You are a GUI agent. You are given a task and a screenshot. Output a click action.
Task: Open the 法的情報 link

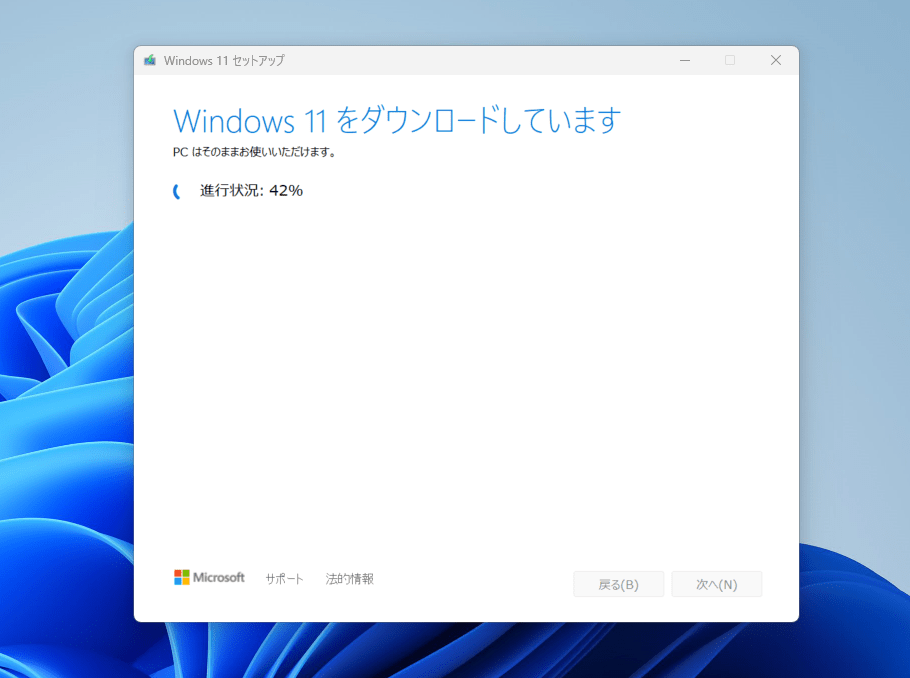click(x=349, y=579)
